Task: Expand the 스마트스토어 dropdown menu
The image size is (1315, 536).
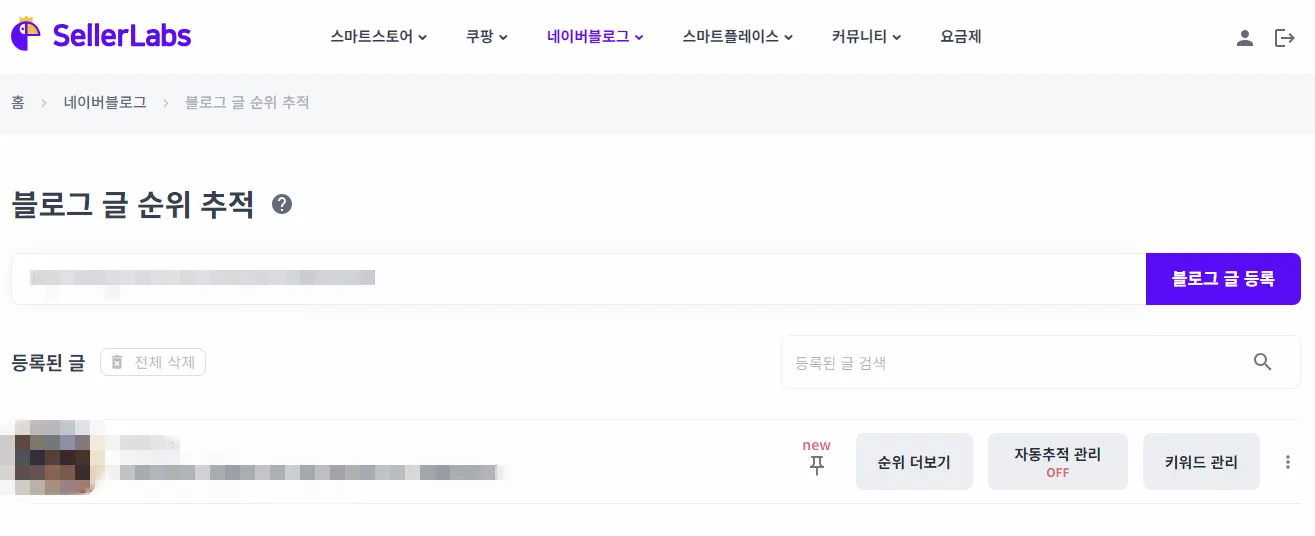Action: coord(379,37)
